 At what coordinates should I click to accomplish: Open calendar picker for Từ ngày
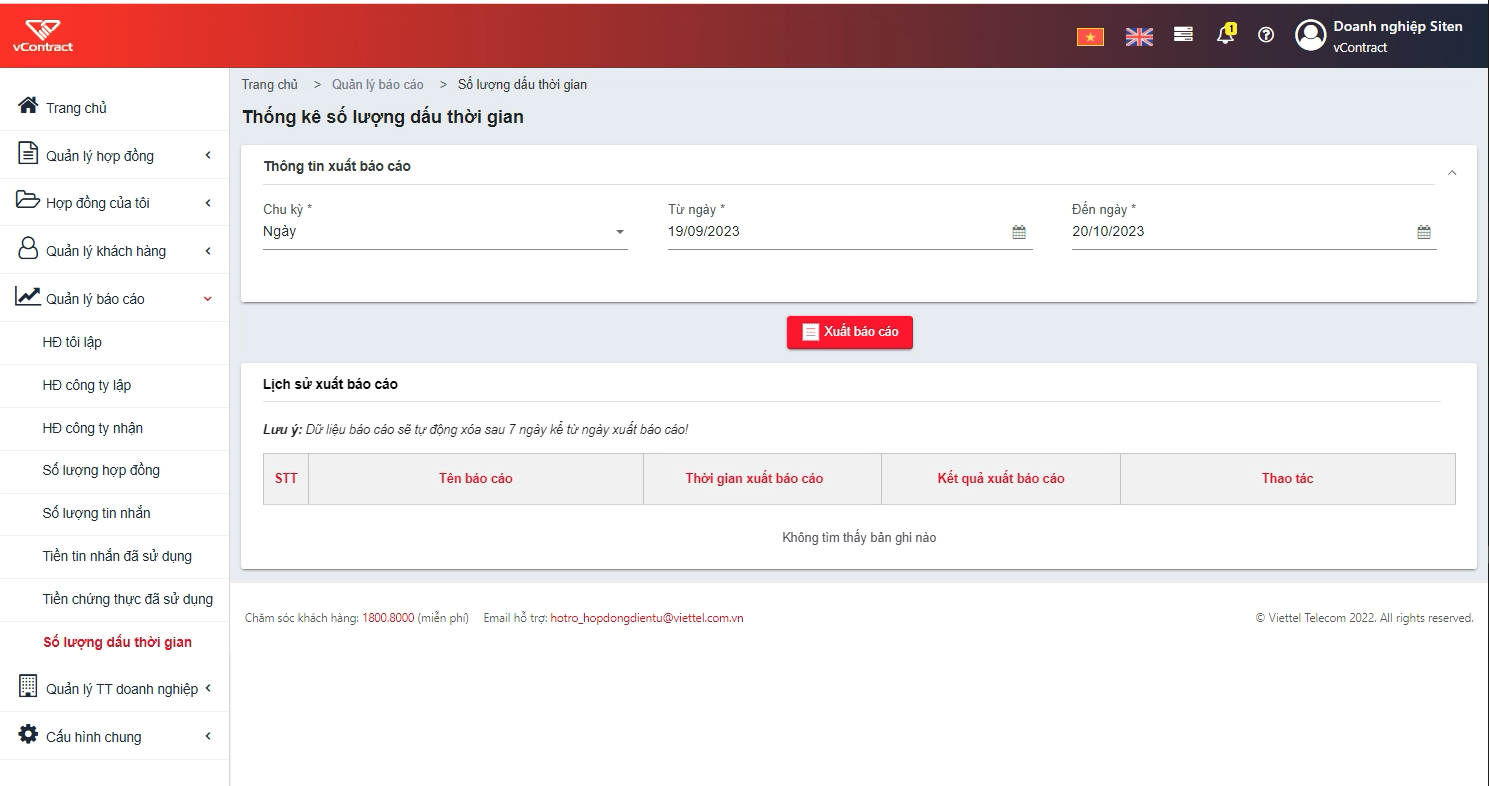tap(1019, 232)
